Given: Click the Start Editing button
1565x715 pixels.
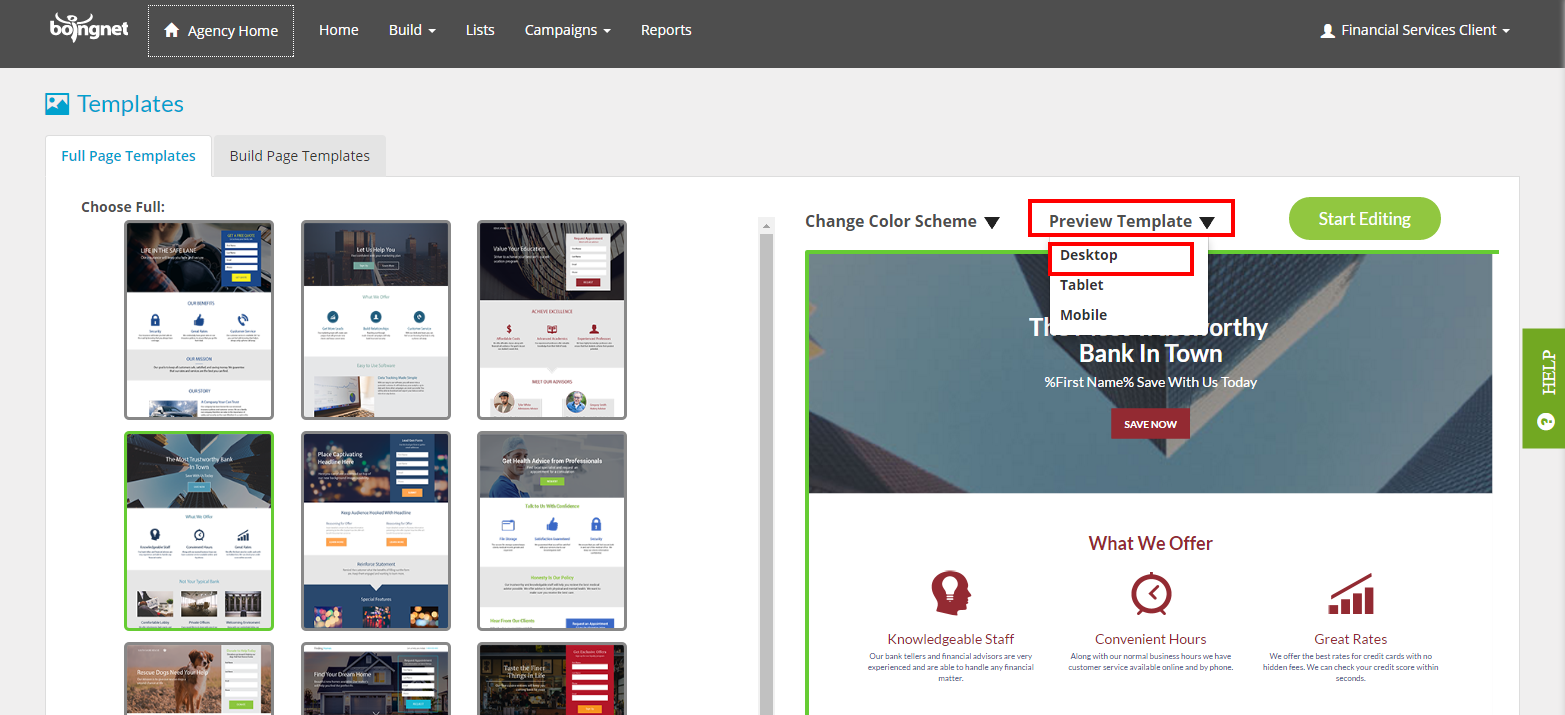Looking at the screenshot, I should point(1364,219).
